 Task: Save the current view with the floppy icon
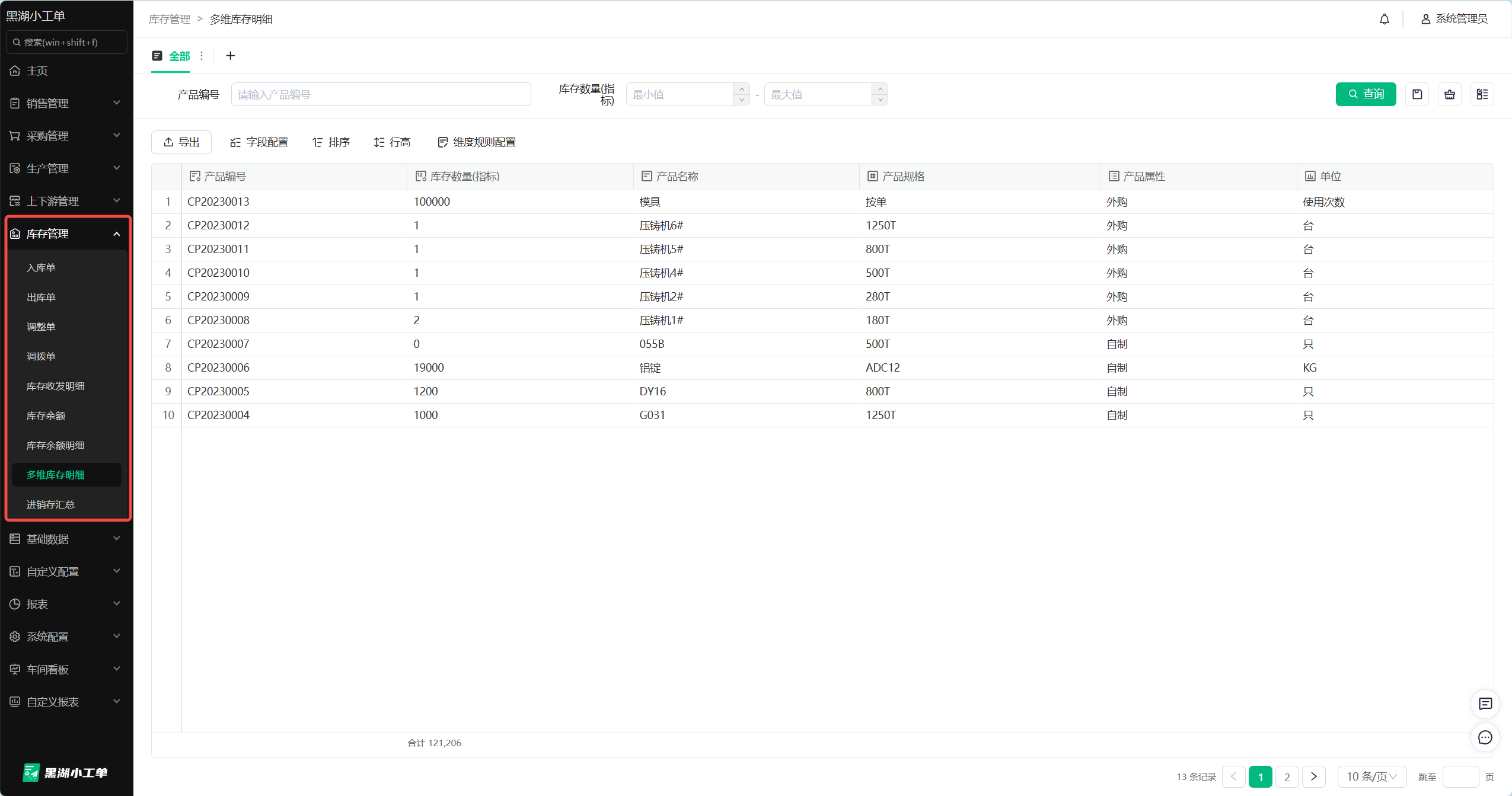tap(1417, 94)
